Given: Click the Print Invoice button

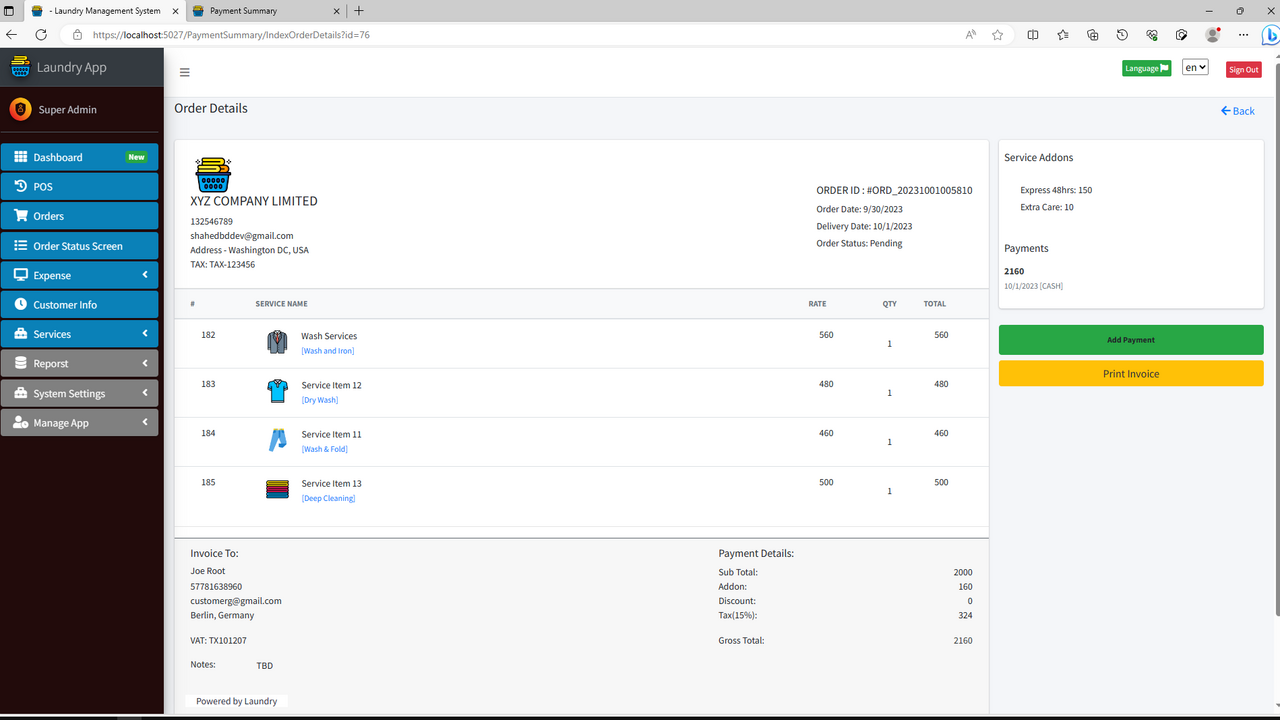Looking at the screenshot, I should coord(1130,373).
